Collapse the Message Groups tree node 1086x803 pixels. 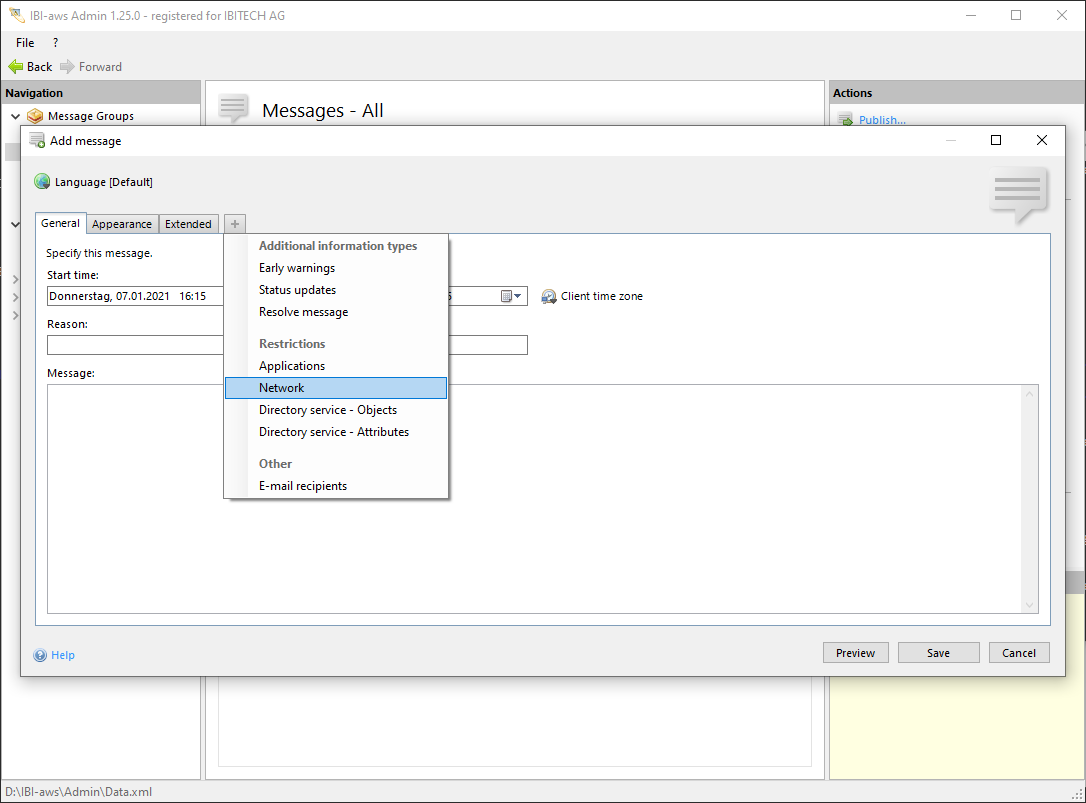click(15, 116)
